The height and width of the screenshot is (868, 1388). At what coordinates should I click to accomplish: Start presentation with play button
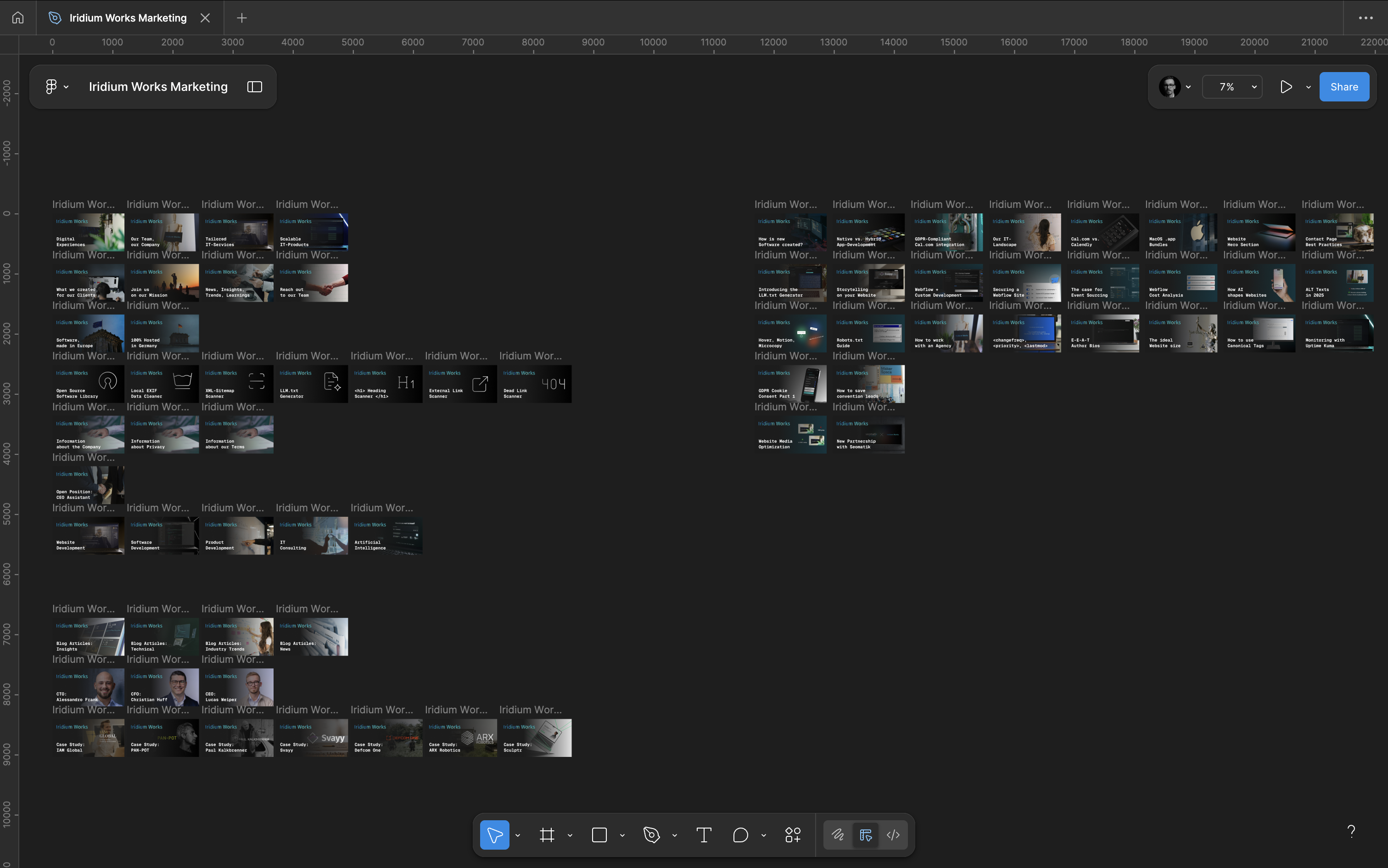pyautogui.click(x=1286, y=87)
